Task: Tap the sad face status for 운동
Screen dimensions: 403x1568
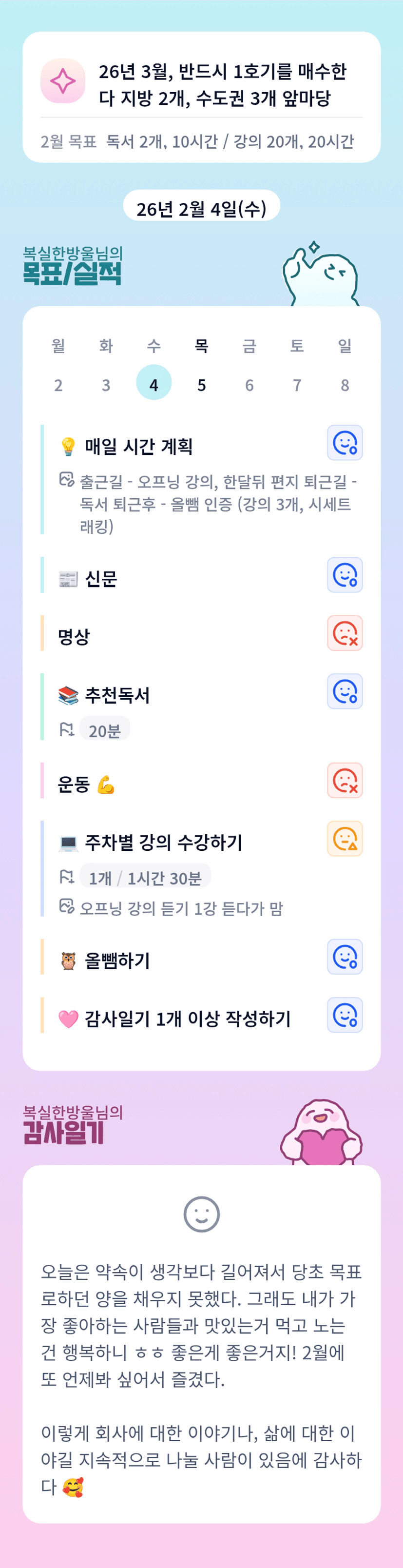Action: [x=345, y=781]
